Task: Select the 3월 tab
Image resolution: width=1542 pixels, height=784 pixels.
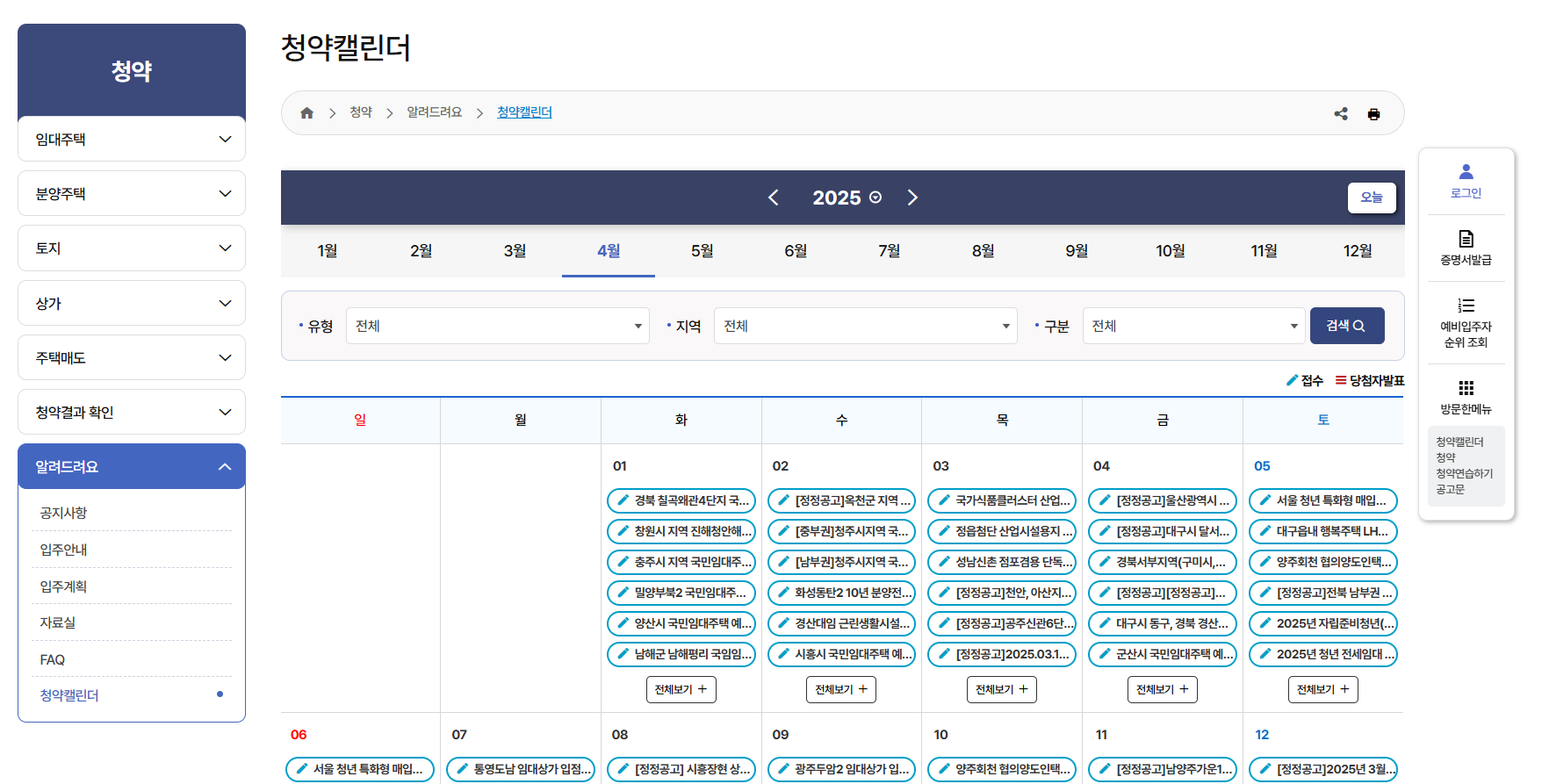Action: click(x=515, y=251)
